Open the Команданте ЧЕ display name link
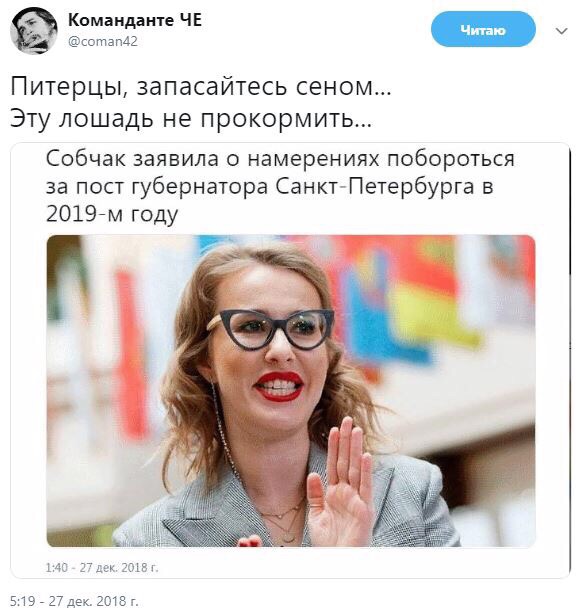The width and height of the screenshot is (583, 611). 135,20
